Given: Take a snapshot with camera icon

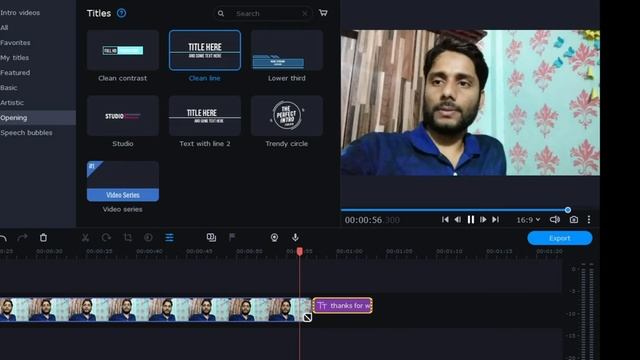Looking at the screenshot, I should pos(573,220).
